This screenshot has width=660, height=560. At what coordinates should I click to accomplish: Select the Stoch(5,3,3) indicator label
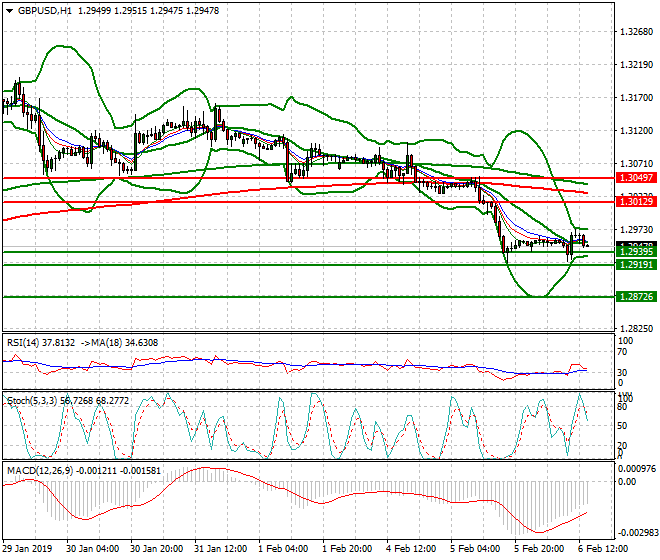coord(68,401)
